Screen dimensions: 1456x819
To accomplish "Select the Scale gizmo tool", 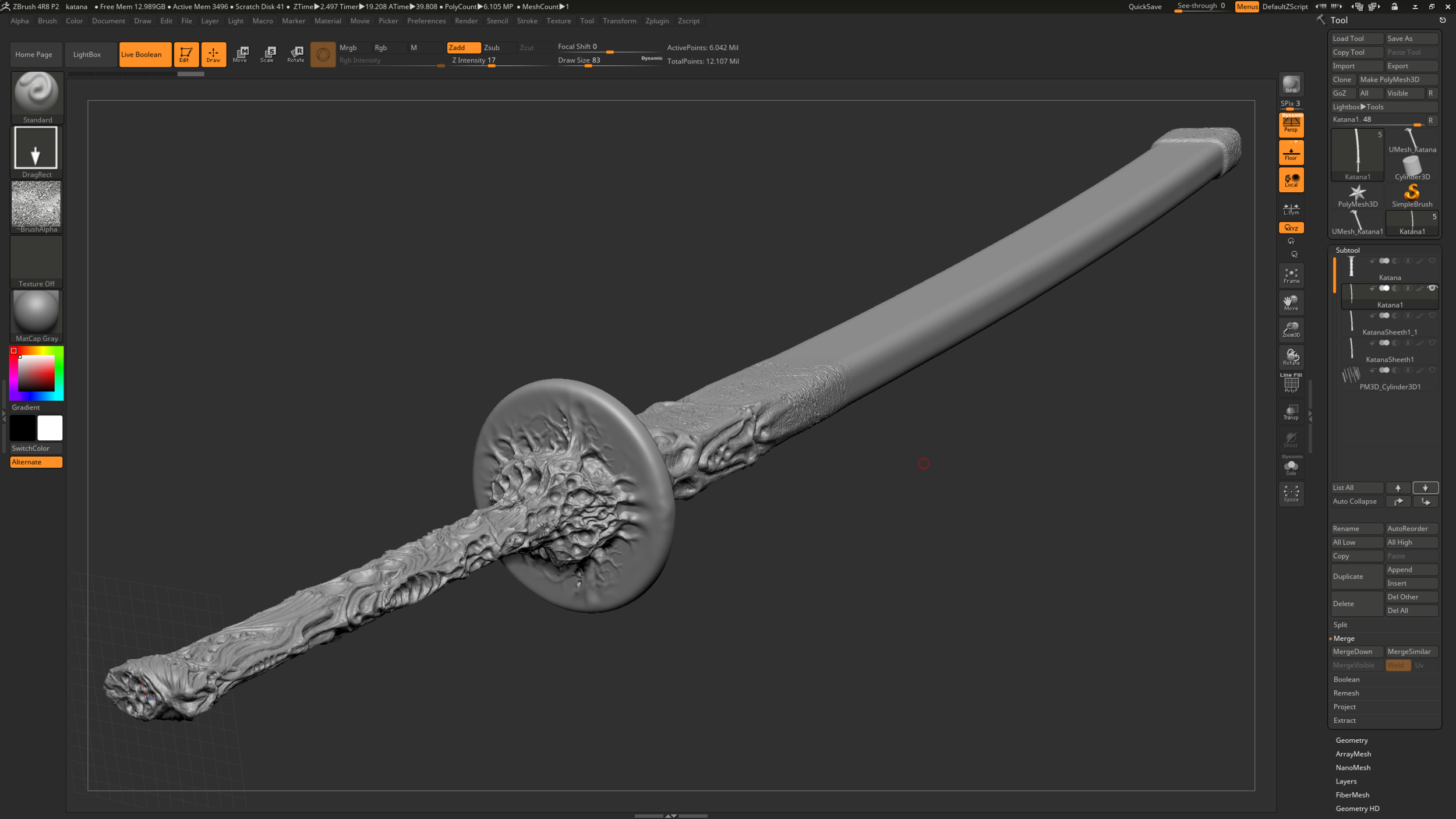I will tap(267, 54).
